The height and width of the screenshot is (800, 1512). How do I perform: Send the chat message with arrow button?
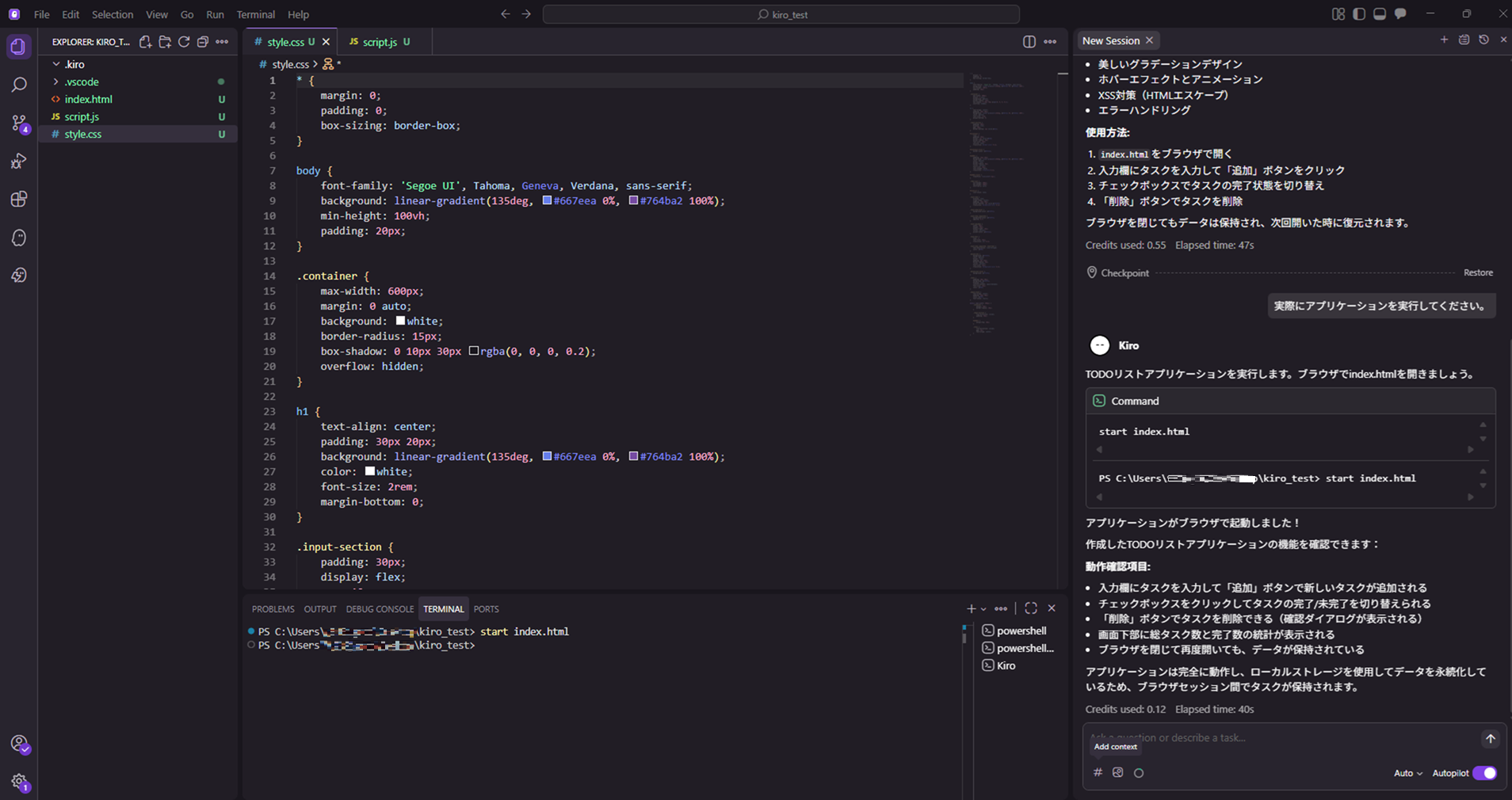(1490, 738)
